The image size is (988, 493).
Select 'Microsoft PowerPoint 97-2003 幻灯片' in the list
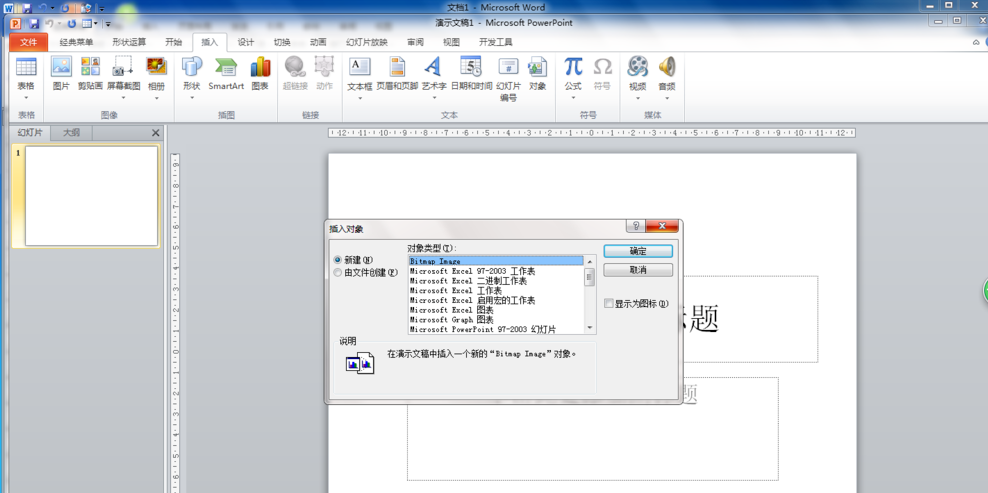click(x=496, y=329)
